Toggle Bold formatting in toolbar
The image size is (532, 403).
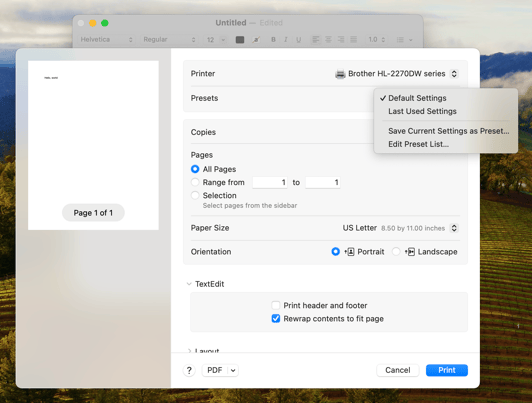coord(273,40)
